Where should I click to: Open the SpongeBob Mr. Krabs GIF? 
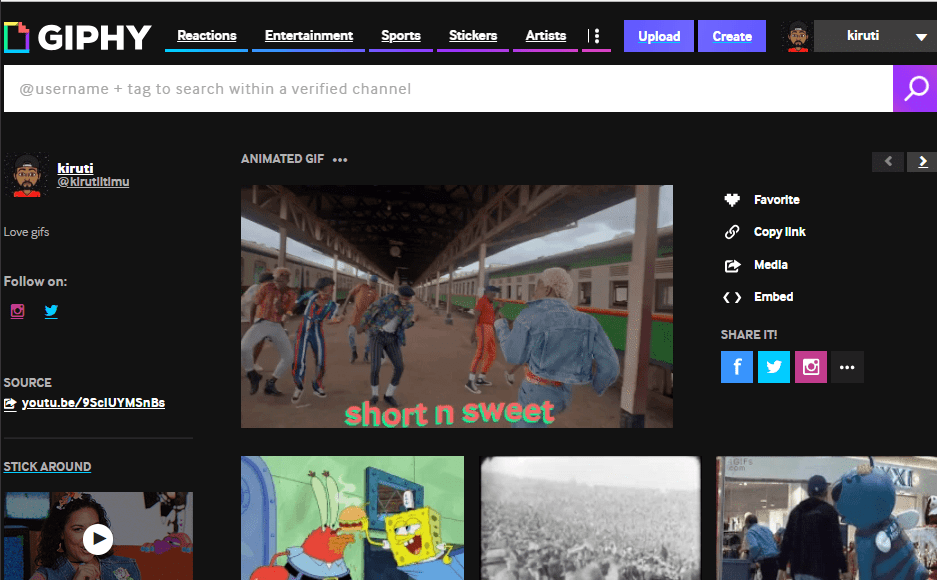(x=353, y=518)
